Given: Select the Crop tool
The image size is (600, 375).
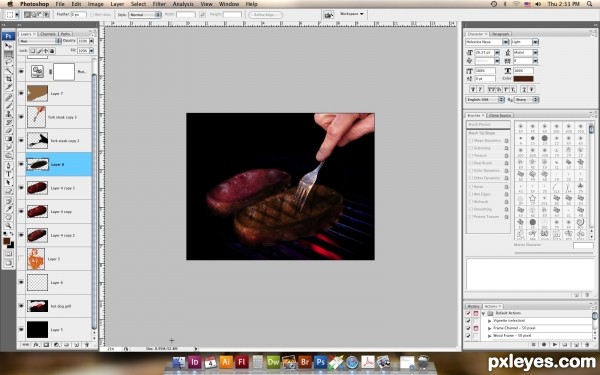Looking at the screenshot, I should [x=8, y=79].
